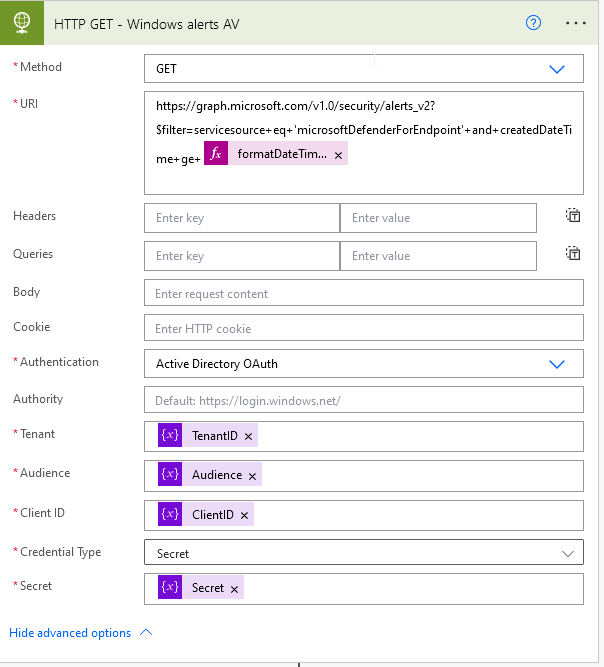Viewport: 604px width, 667px height.
Task: Click the Queries Enter value field
Action: coord(439,256)
